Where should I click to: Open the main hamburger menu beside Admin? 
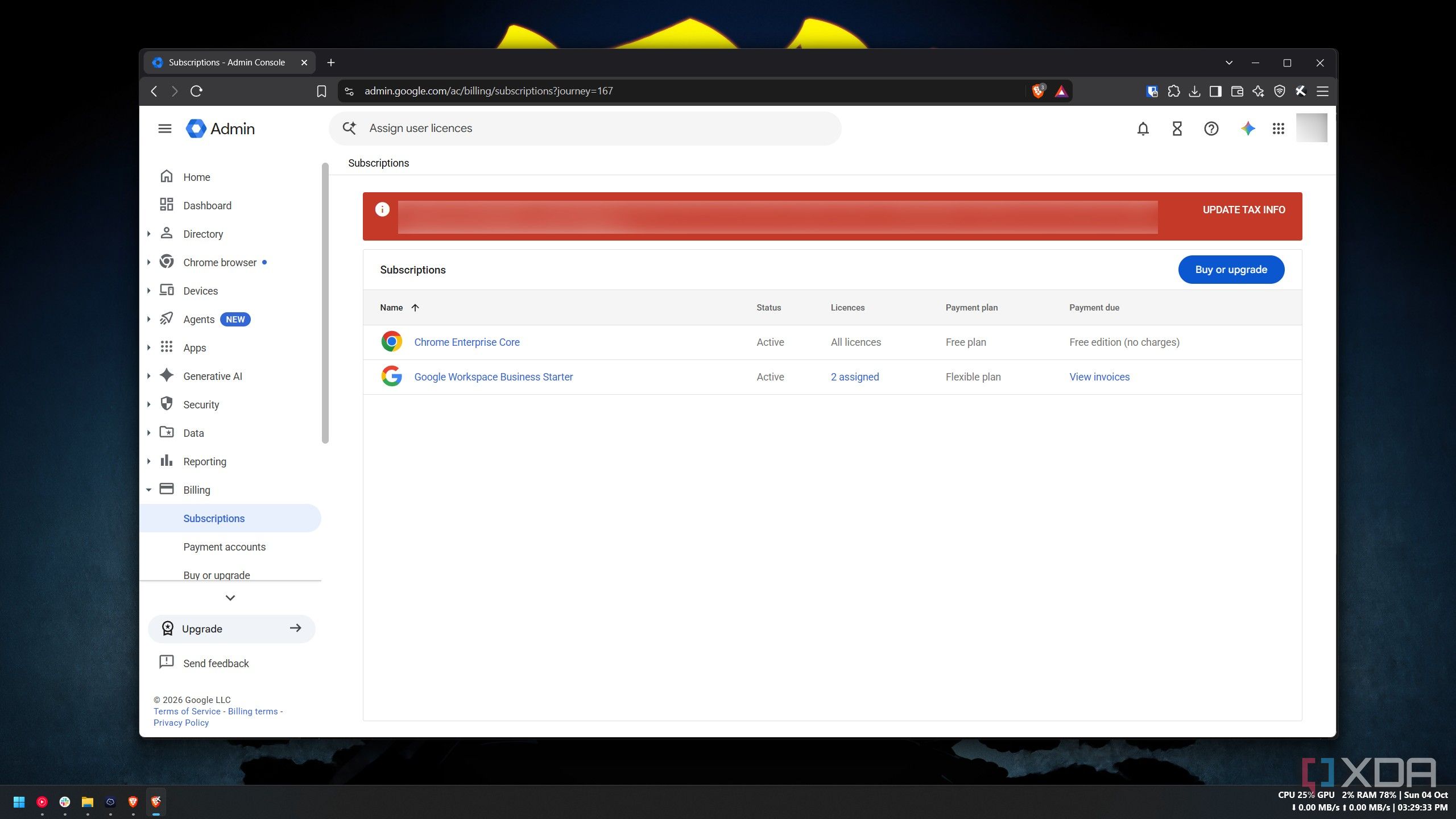coord(165,129)
